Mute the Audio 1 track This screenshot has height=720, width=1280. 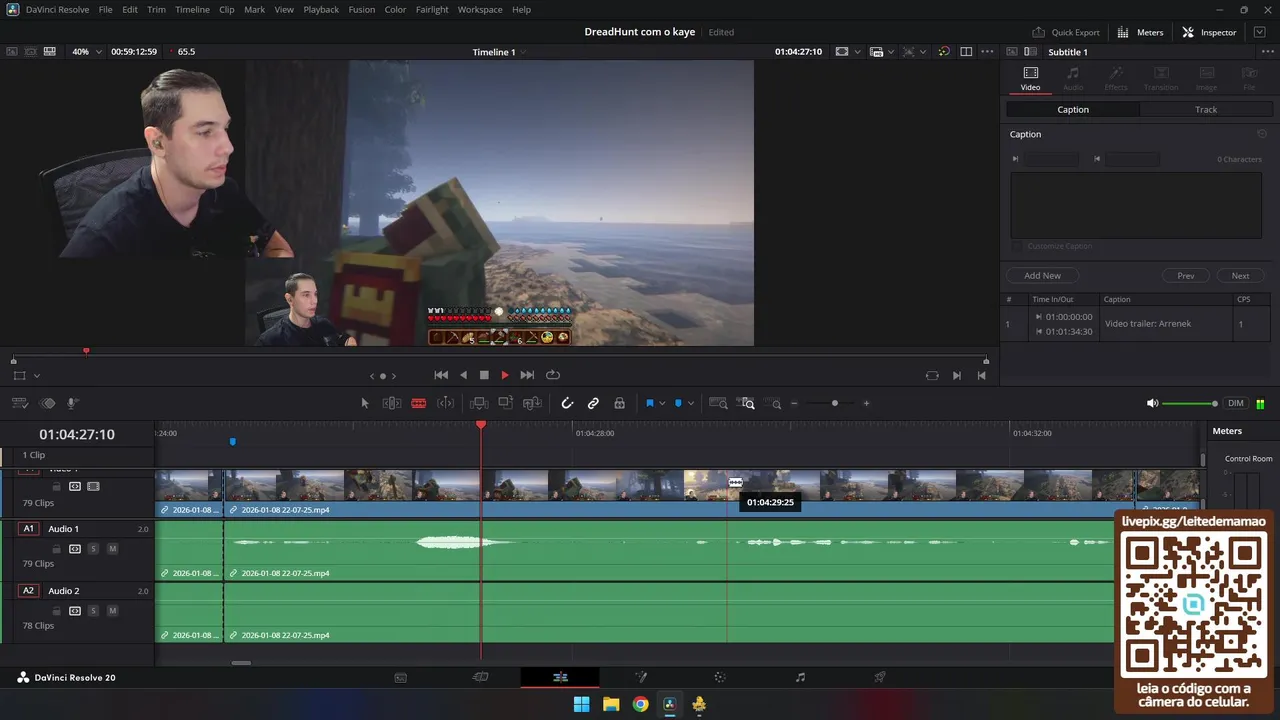(x=112, y=548)
